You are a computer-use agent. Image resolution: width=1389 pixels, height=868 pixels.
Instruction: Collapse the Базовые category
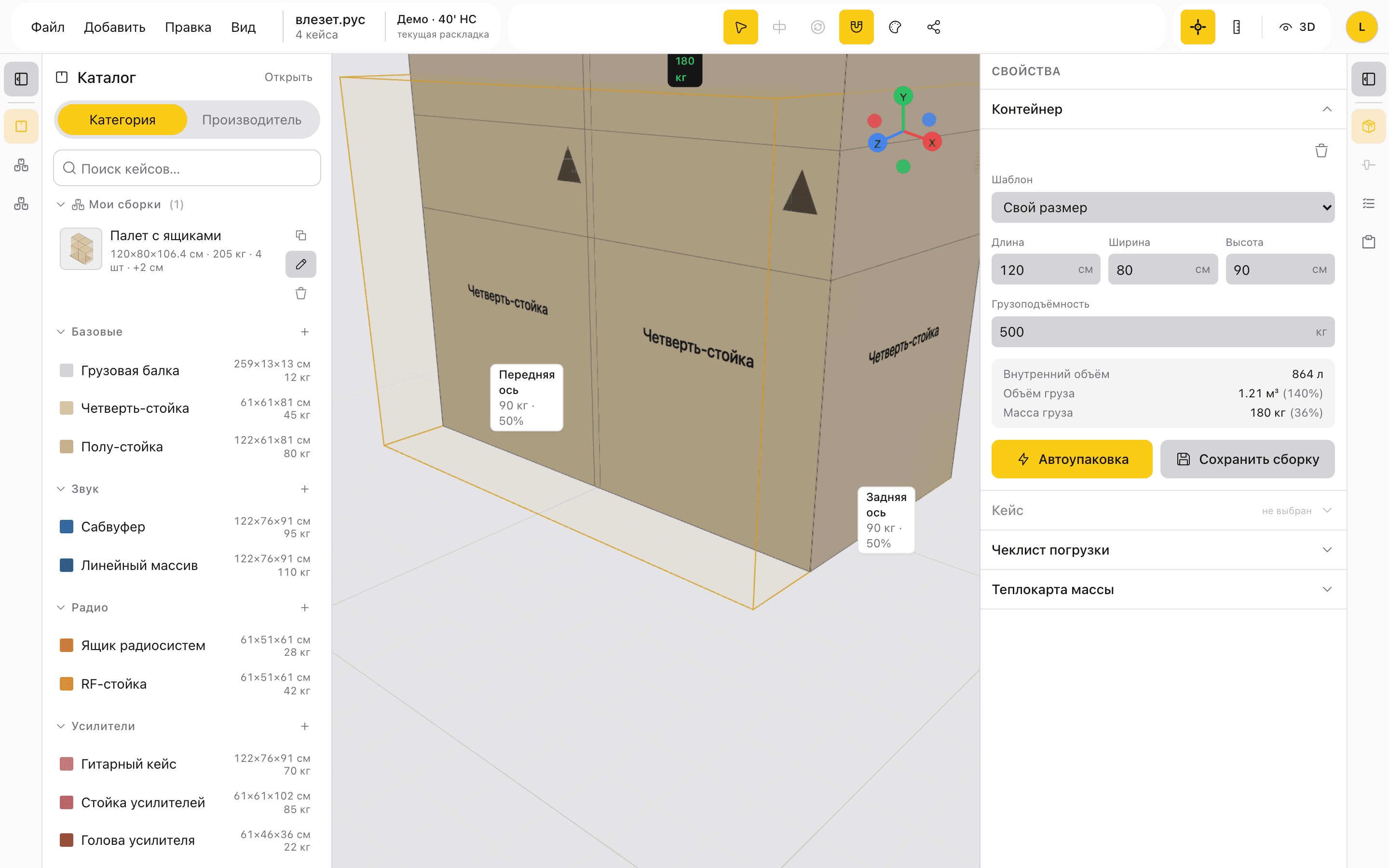click(60, 332)
